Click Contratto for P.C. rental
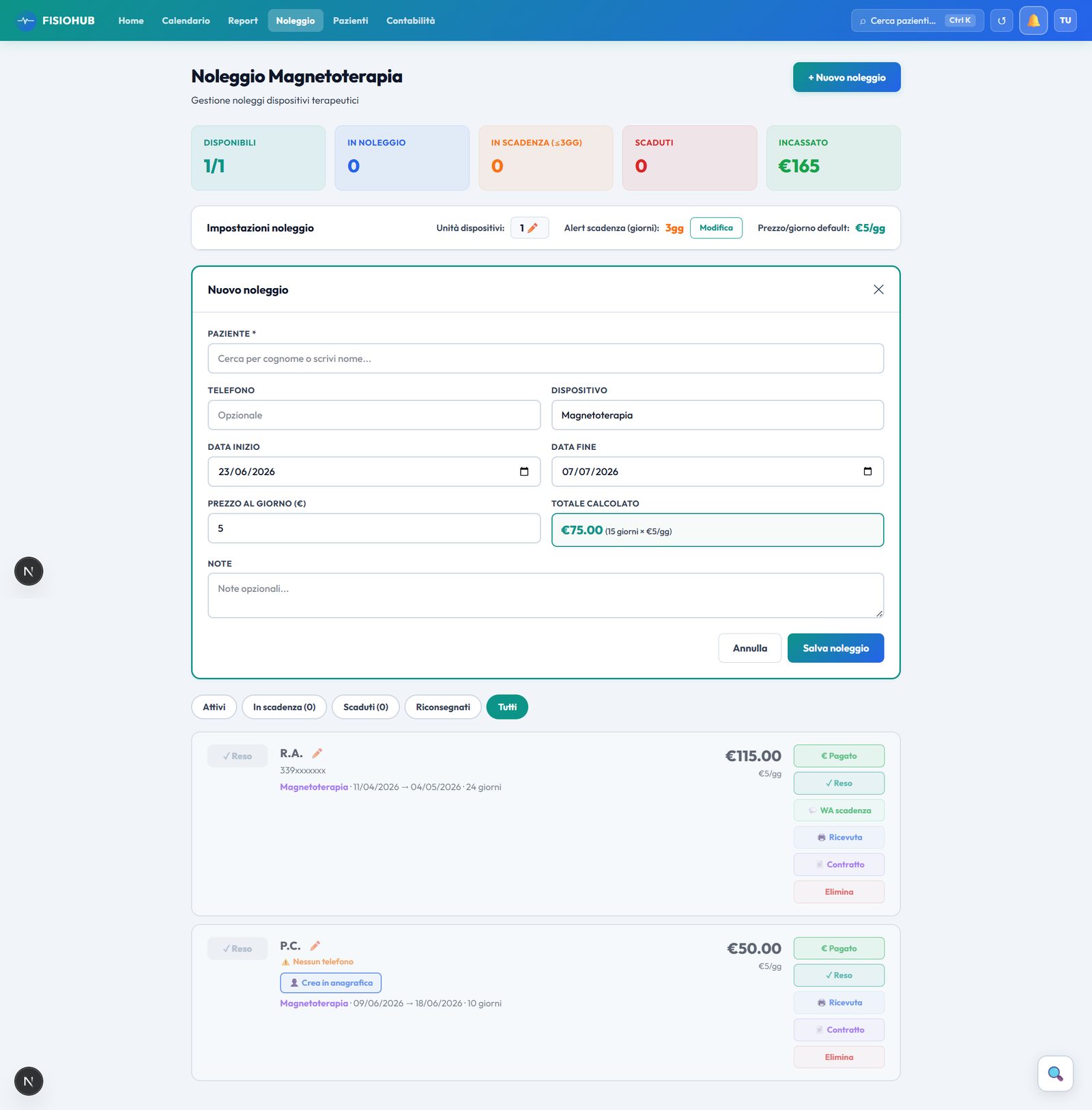This screenshot has height=1110, width=1092. click(x=839, y=1029)
